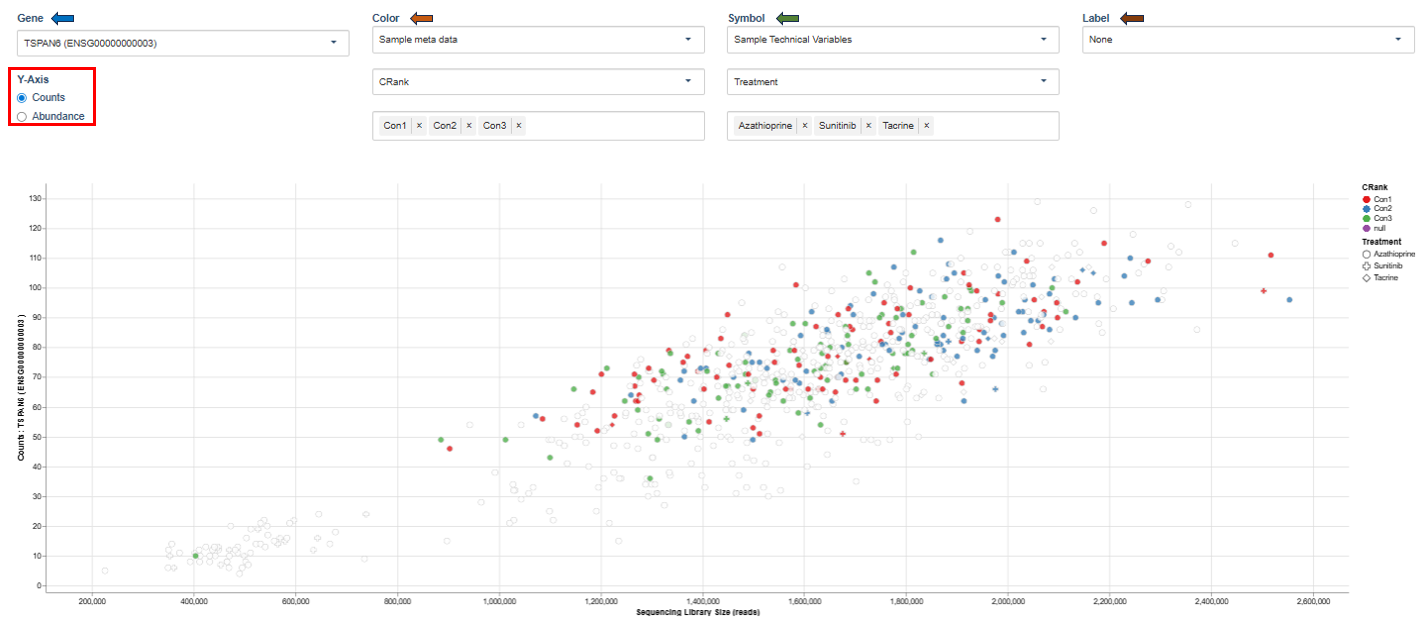Remove the Tacrine chip via its x
This screenshot has height=626, width=1423.
[x=927, y=125]
